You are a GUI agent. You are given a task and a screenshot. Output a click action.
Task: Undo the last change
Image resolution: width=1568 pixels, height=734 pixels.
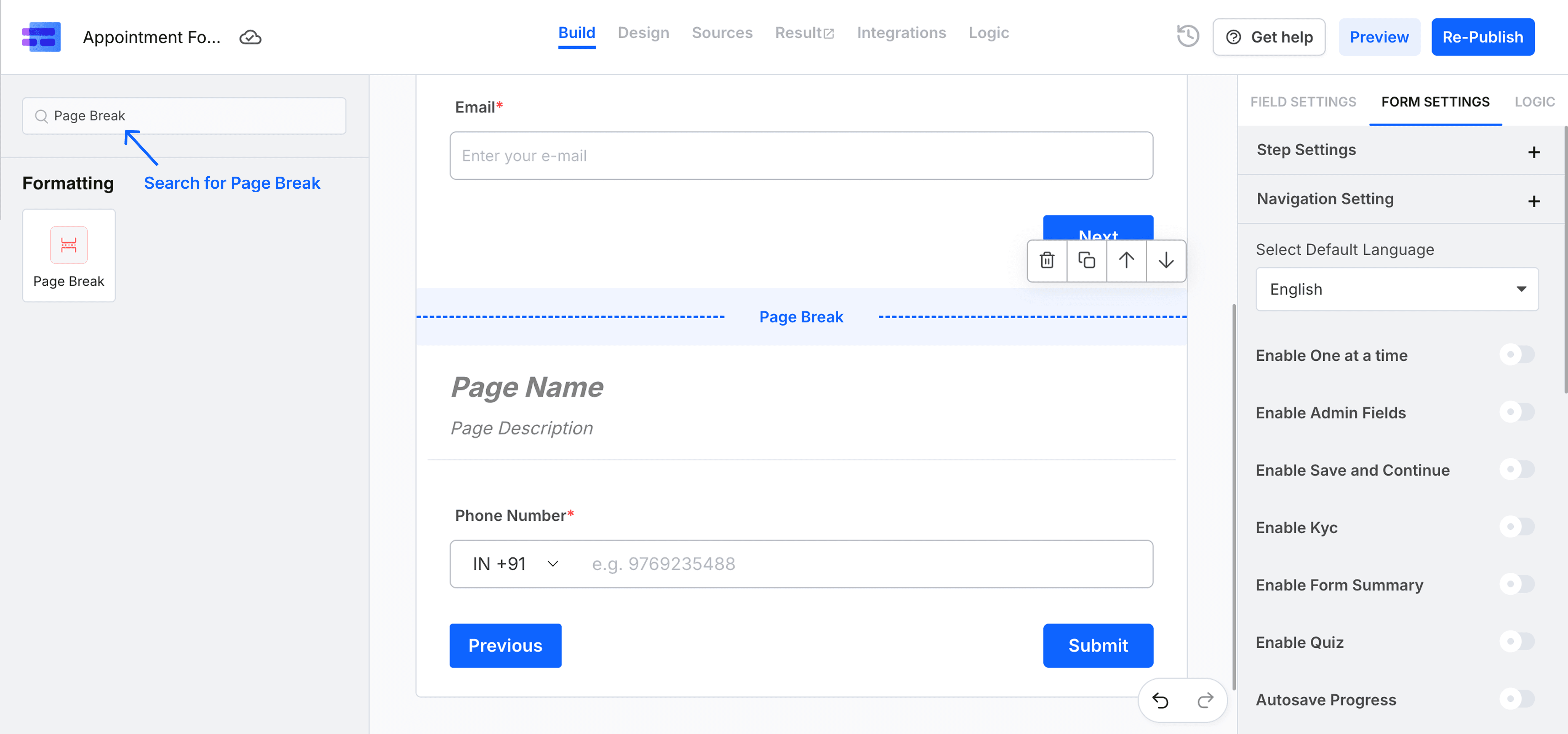pos(1160,701)
